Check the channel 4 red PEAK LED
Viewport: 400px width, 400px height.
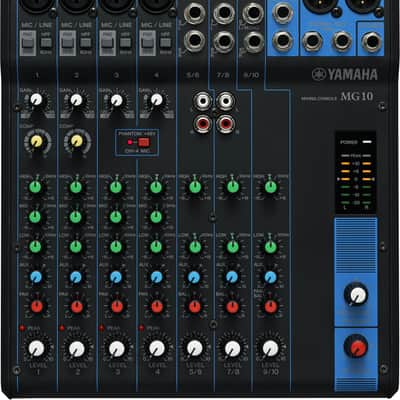[141, 328]
